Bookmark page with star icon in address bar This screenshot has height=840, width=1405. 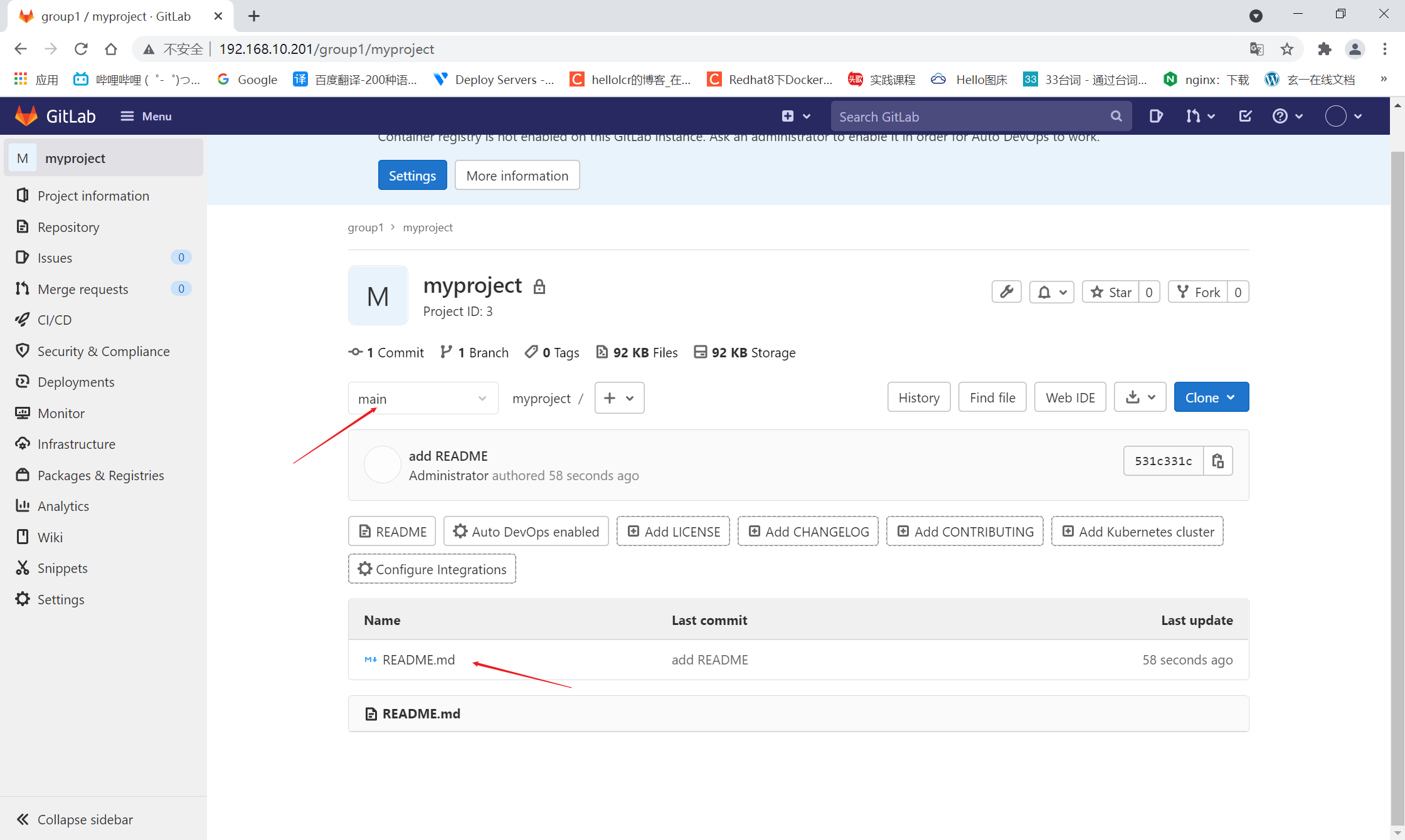pyautogui.click(x=1287, y=49)
